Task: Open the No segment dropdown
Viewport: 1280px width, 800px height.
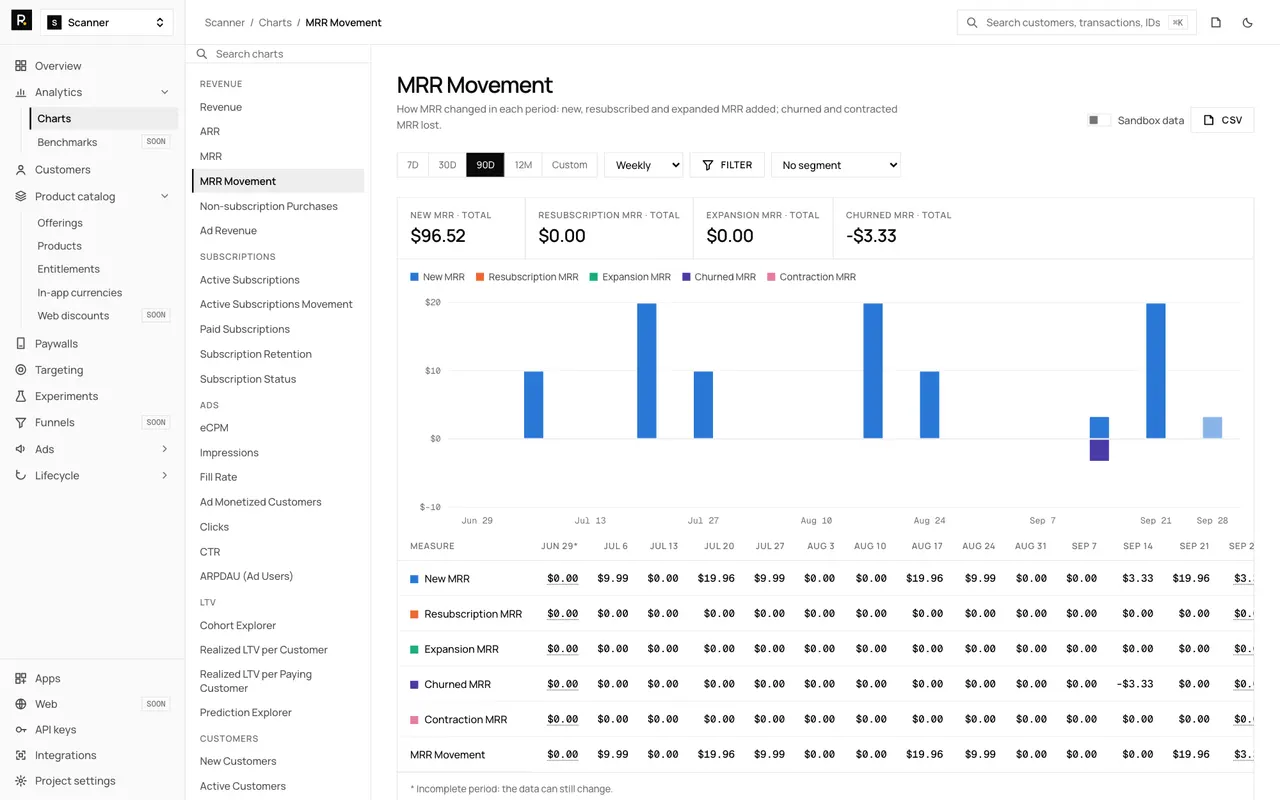Action: [836, 165]
